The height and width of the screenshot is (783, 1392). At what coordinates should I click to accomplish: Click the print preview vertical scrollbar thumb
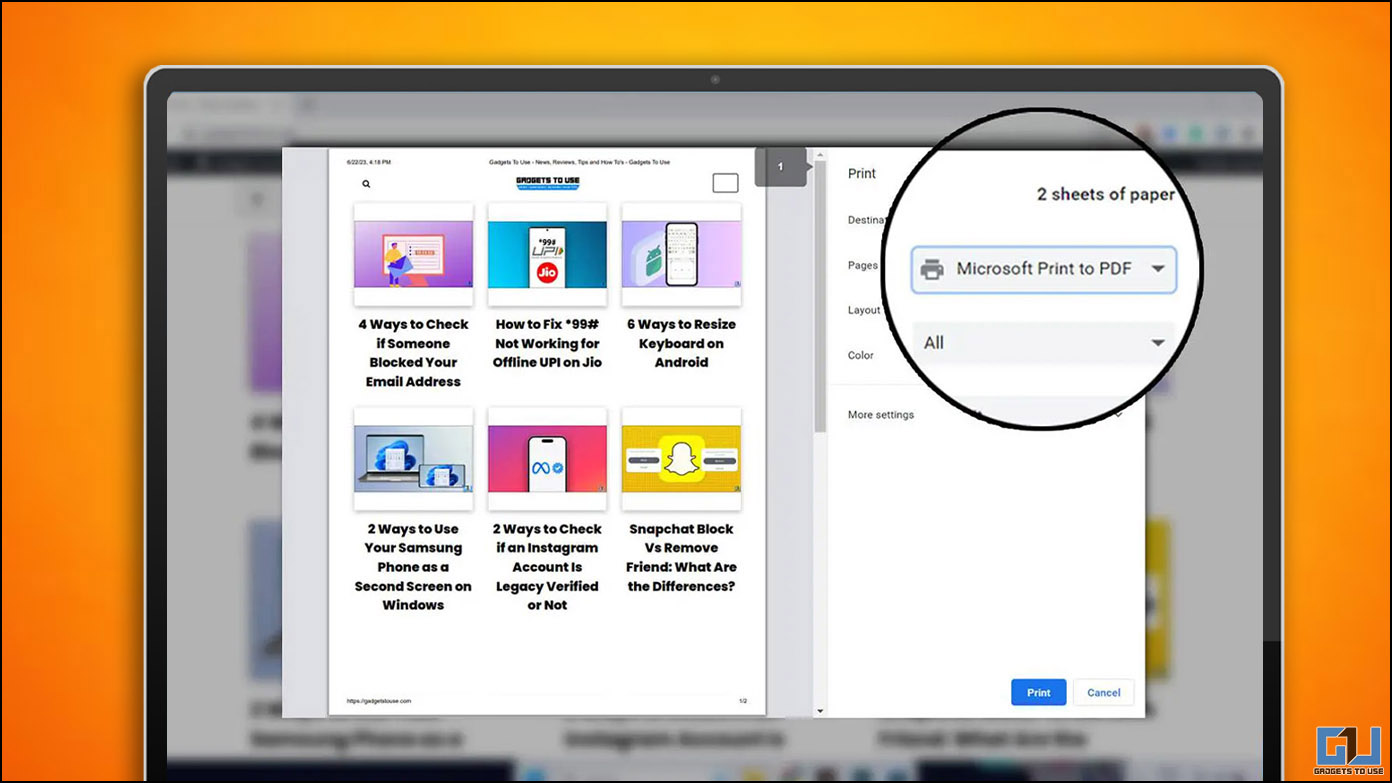[821, 297]
